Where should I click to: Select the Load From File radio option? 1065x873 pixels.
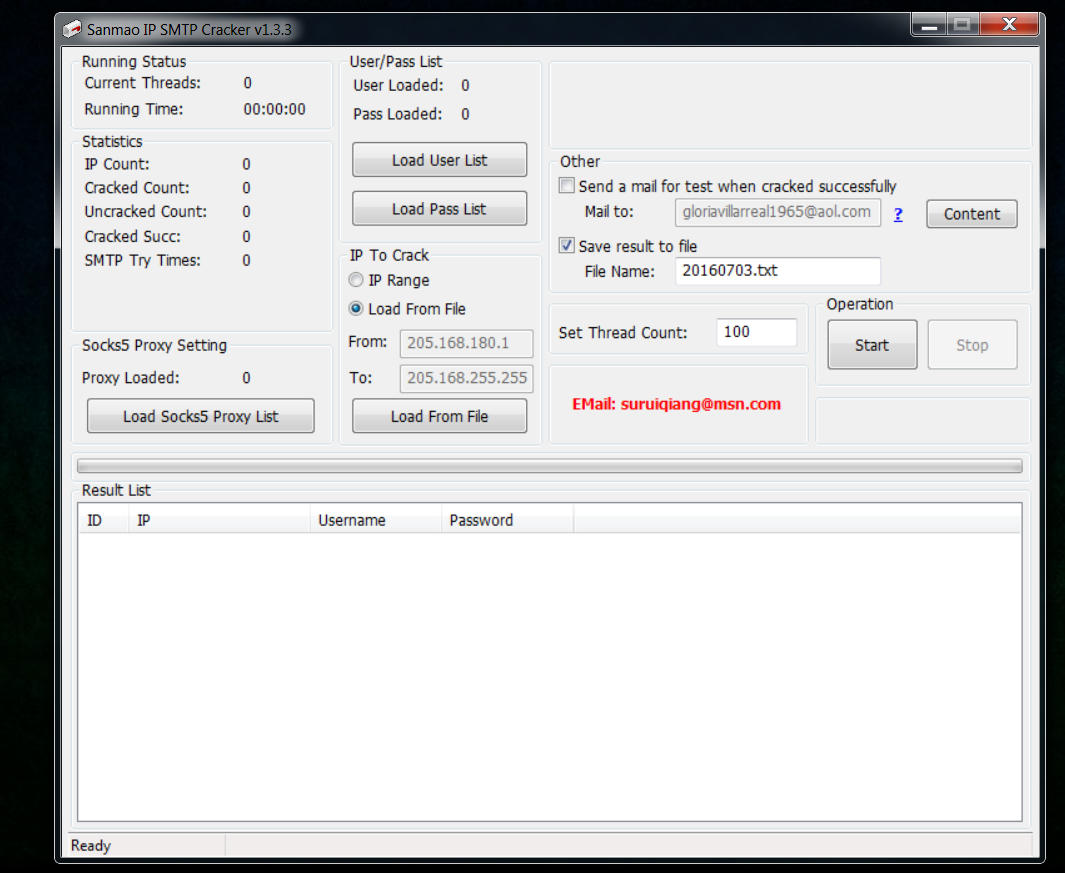click(356, 309)
